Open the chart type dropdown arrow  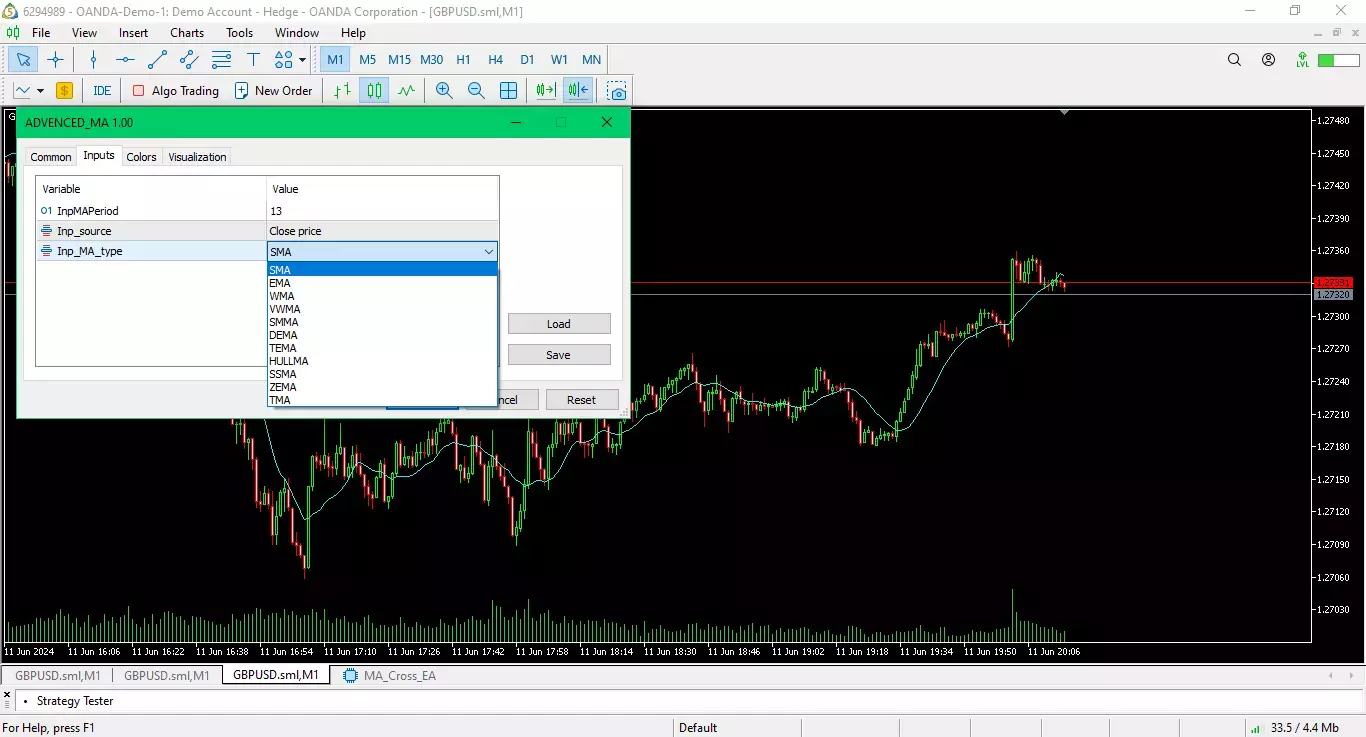click(x=40, y=91)
